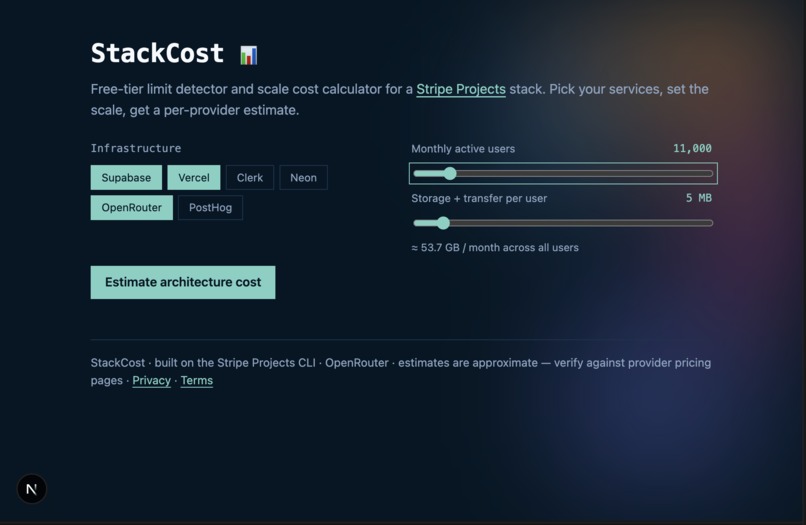Toggle off the Vercel service chip
Viewport: 806px width, 525px height.
194,177
